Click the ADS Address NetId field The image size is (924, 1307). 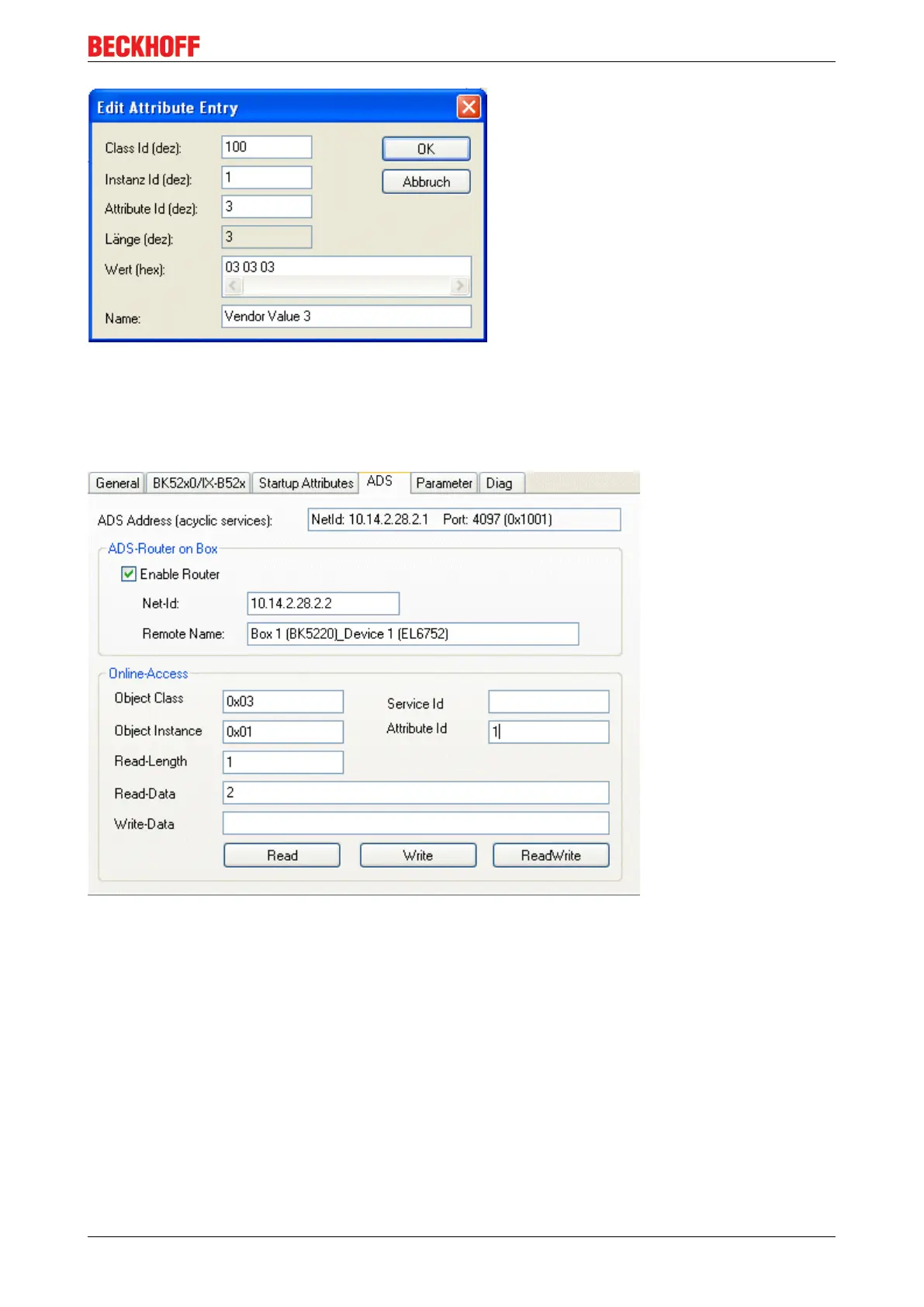[464, 519]
